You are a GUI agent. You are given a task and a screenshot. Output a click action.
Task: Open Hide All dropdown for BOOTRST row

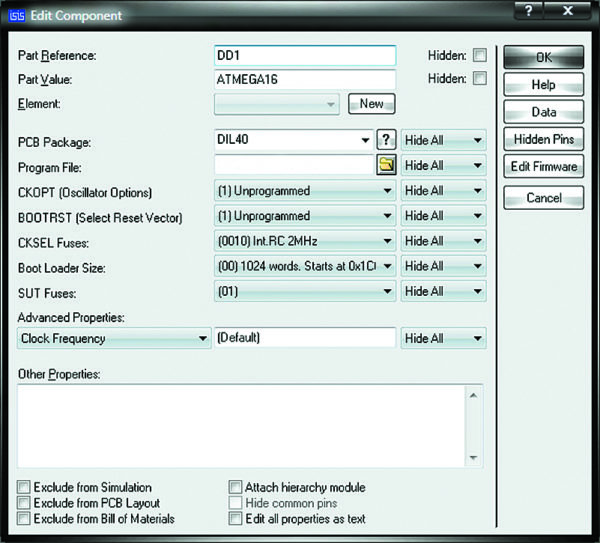point(443,216)
